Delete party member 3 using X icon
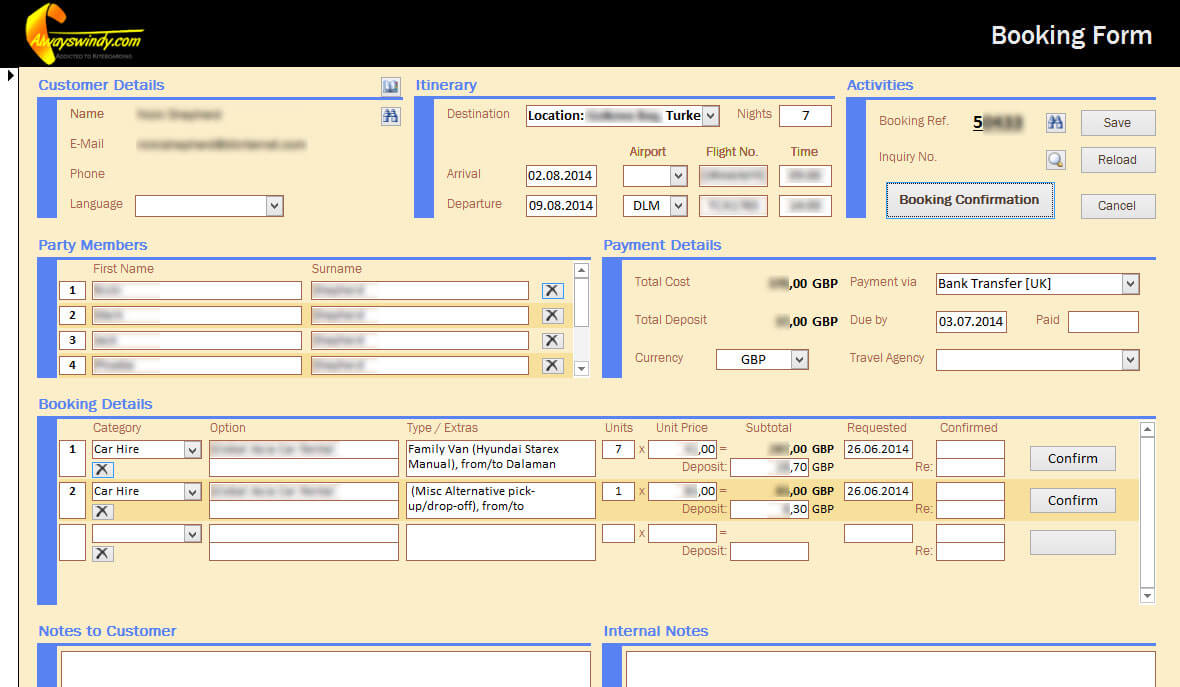This screenshot has width=1180, height=687. [x=552, y=340]
